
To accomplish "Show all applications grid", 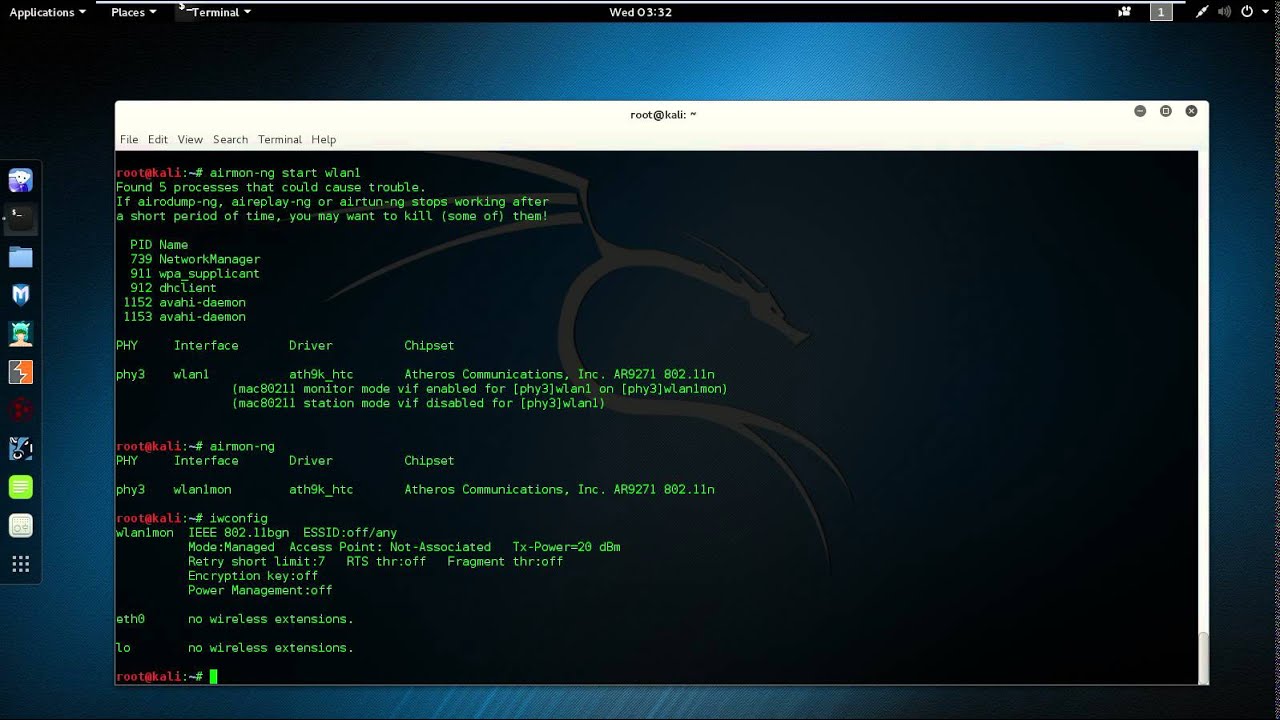I will point(21,564).
